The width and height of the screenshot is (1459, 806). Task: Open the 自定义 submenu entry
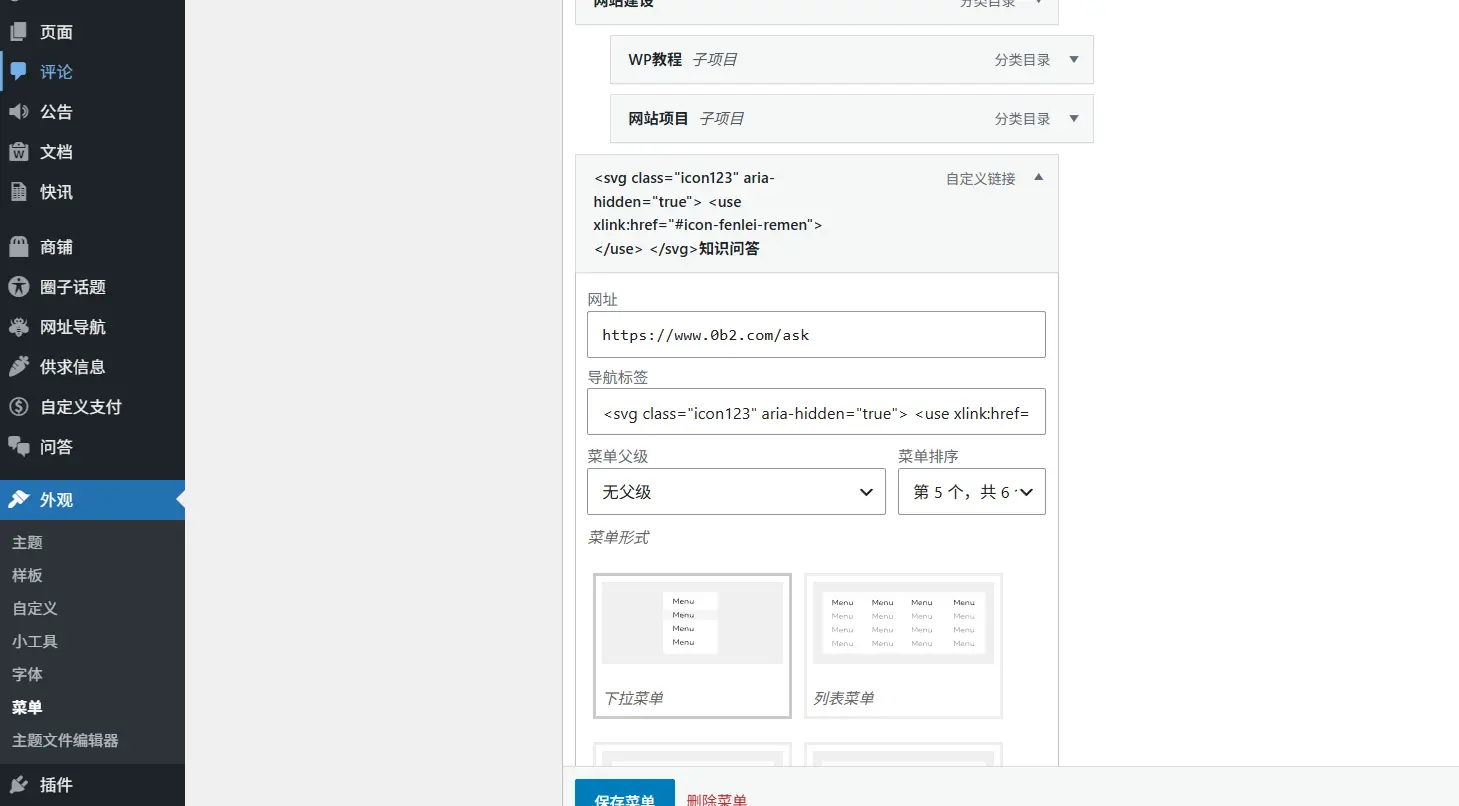coord(35,608)
